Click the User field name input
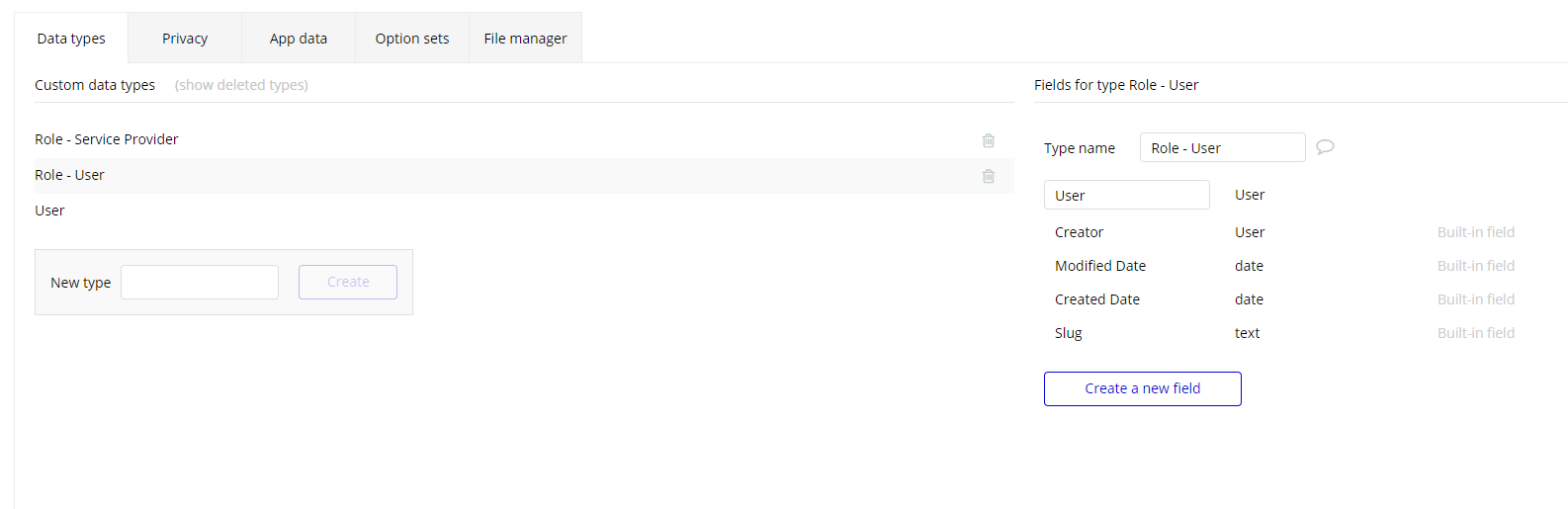This screenshot has width=1568, height=509. [x=1126, y=195]
